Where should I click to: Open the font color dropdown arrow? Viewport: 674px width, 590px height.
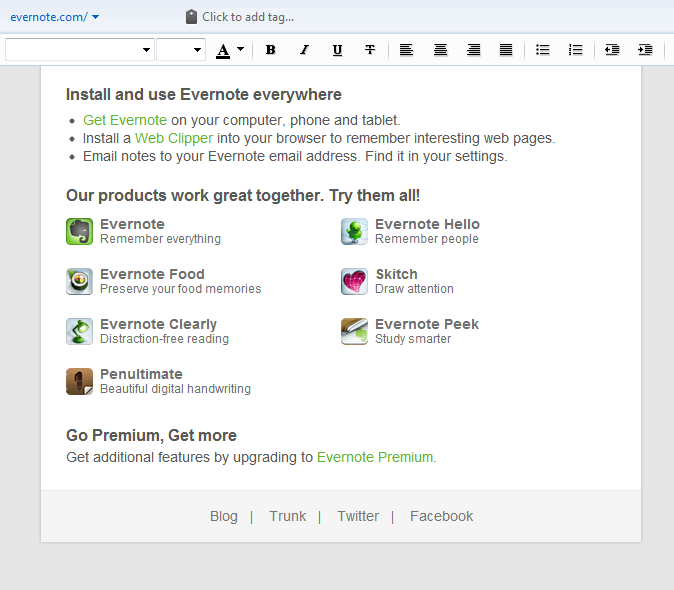click(241, 49)
